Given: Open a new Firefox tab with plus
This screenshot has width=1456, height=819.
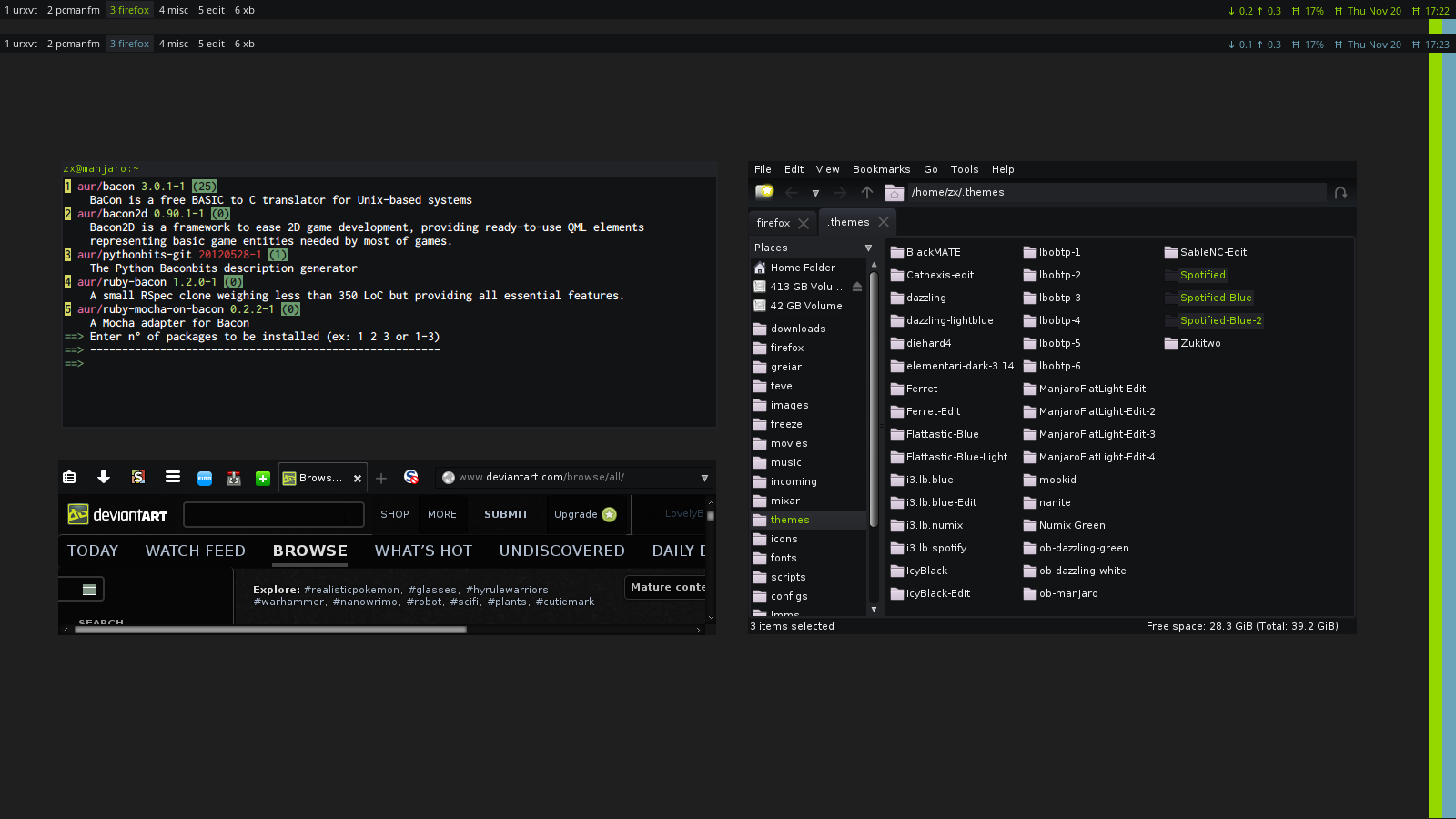Looking at the screenshot, I should click(381, 479).
